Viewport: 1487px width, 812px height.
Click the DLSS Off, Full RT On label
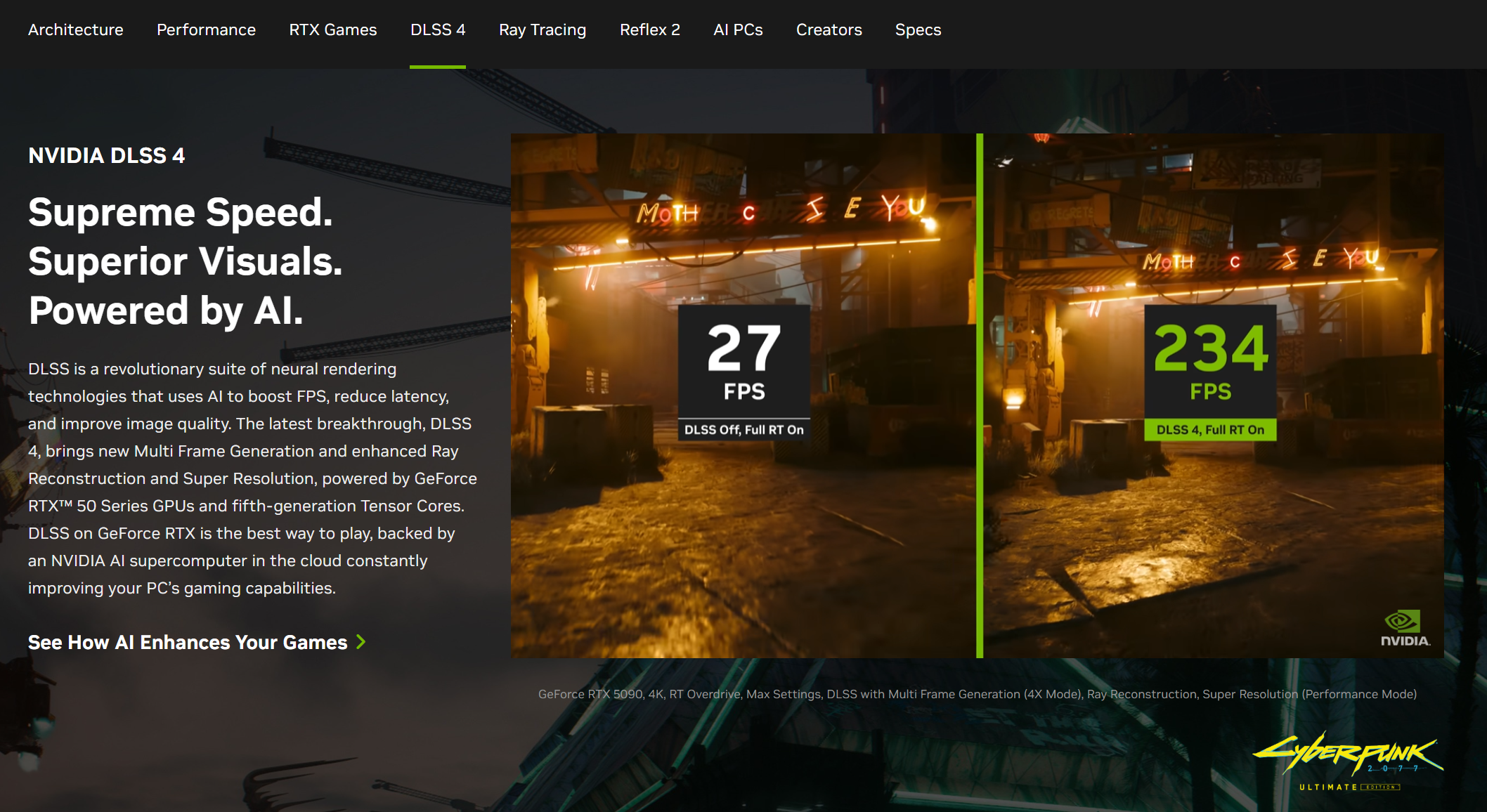coord(743,430)
